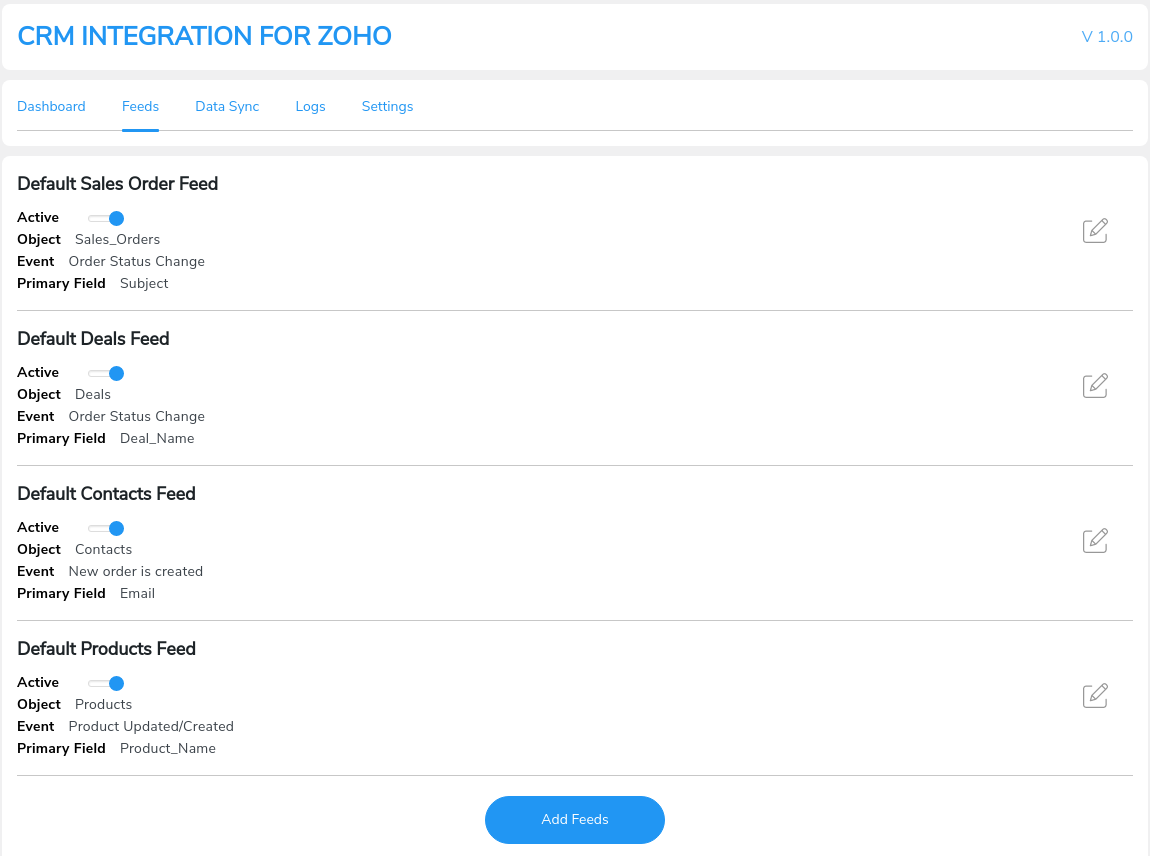Select the Feeds tab
This screenshot has height=856, width=1150.
pos(140,106)
